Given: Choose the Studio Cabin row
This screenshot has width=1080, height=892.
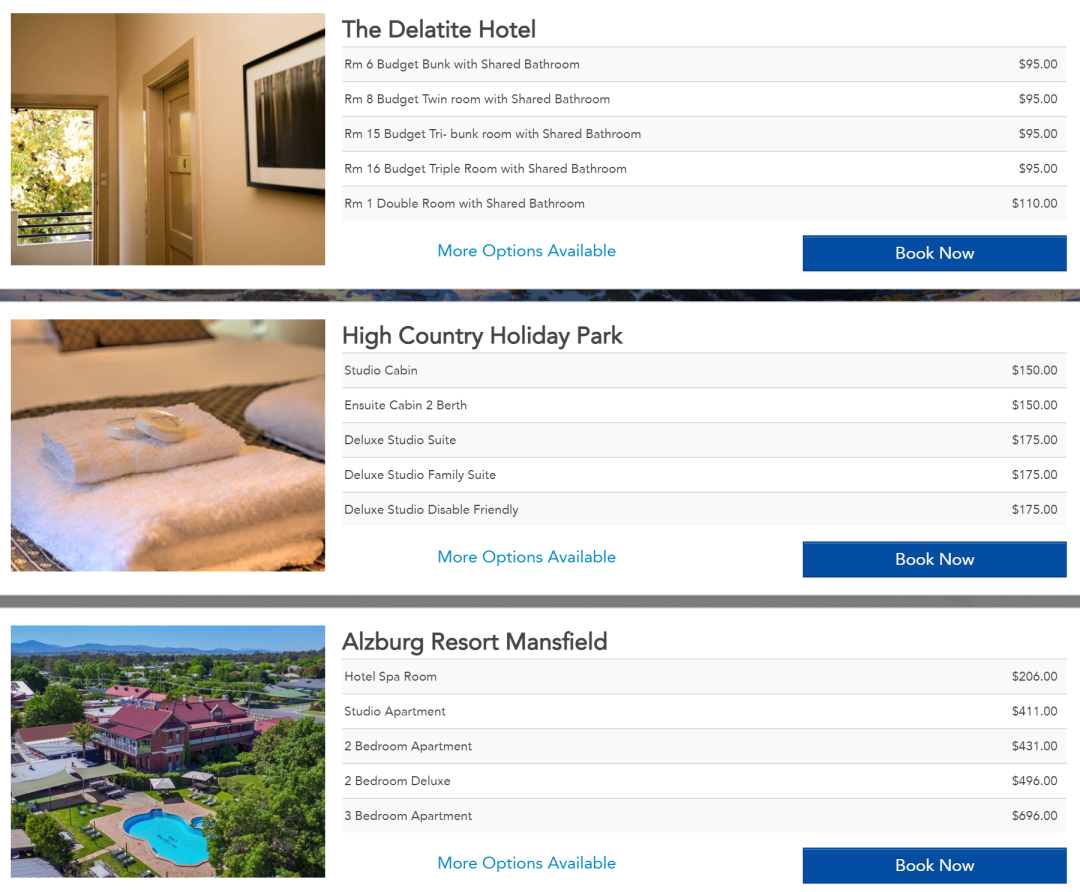Looking at the screenshot, I should point(704,371).
